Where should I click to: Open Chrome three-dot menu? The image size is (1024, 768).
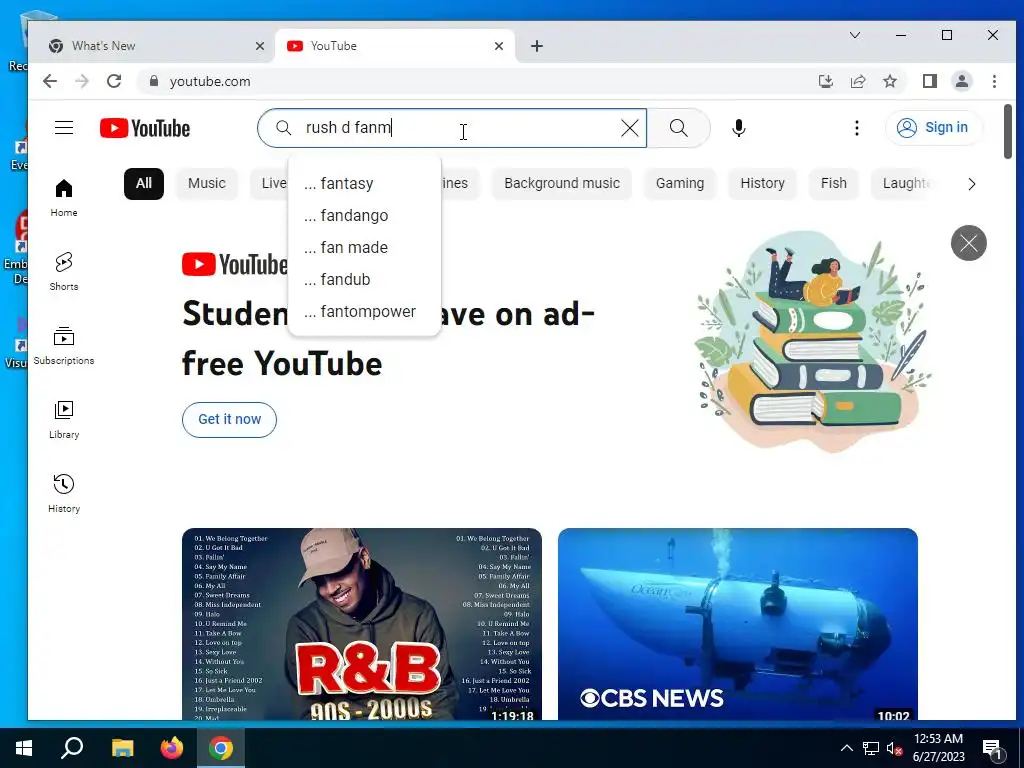point(994,81)
